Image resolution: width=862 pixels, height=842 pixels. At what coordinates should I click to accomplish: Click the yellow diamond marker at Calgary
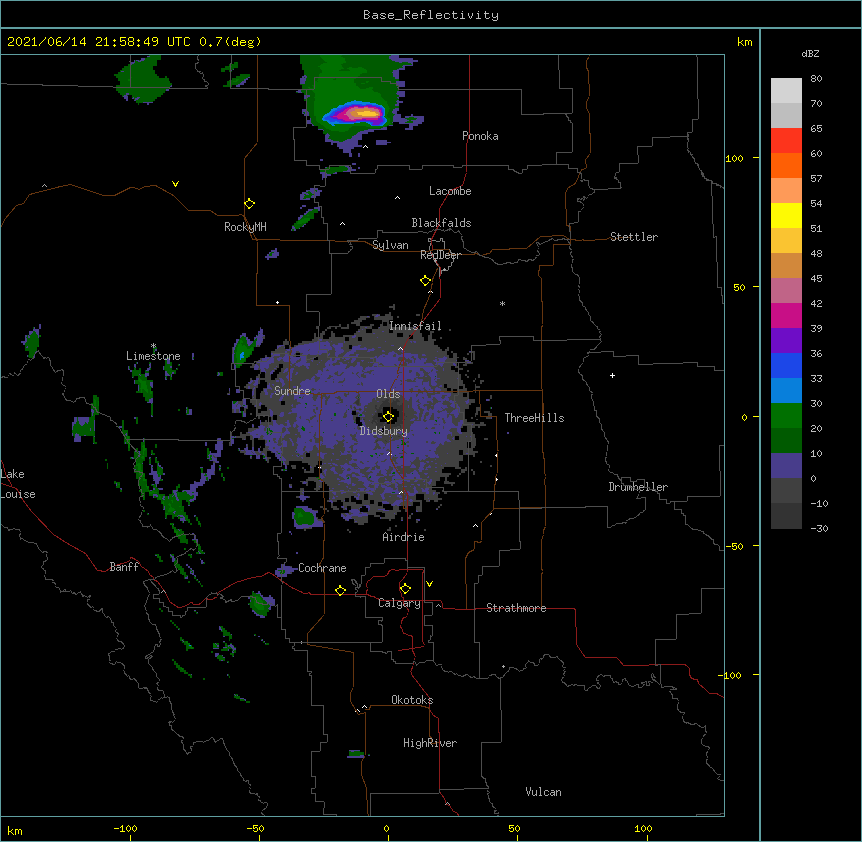point(405,589)
